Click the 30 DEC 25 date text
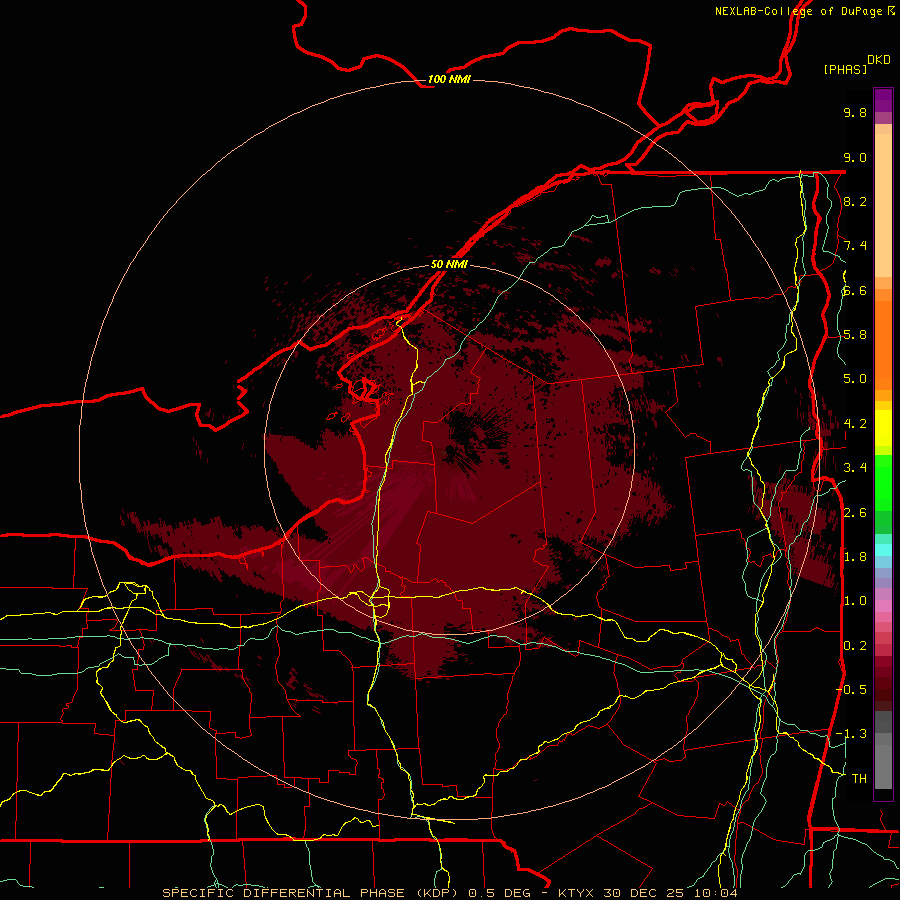Image resolution: width=900 pixels, height=900 pixels. pyautogui.click(x=642, y=893)
